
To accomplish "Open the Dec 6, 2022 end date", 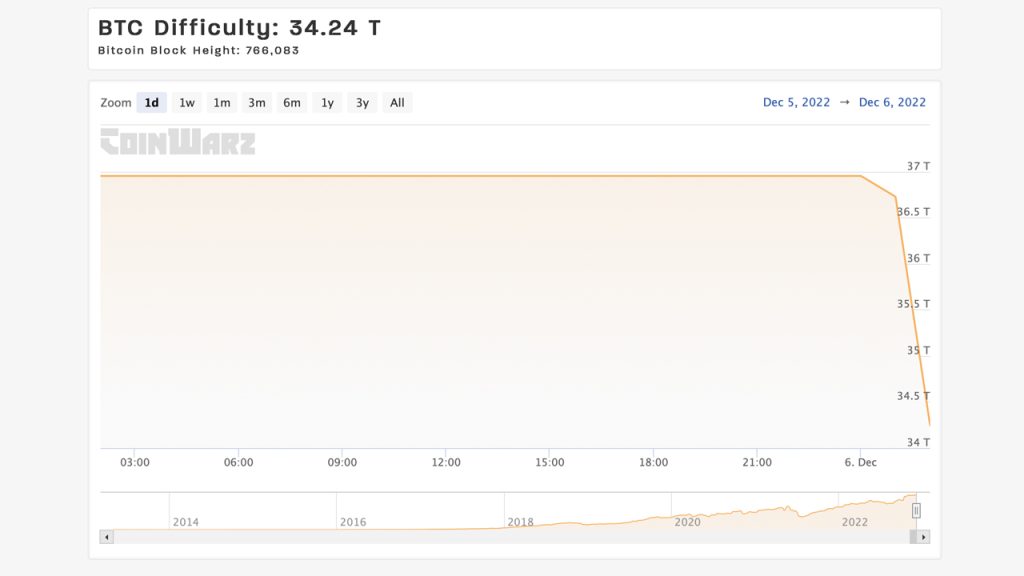I will (891, 101).
